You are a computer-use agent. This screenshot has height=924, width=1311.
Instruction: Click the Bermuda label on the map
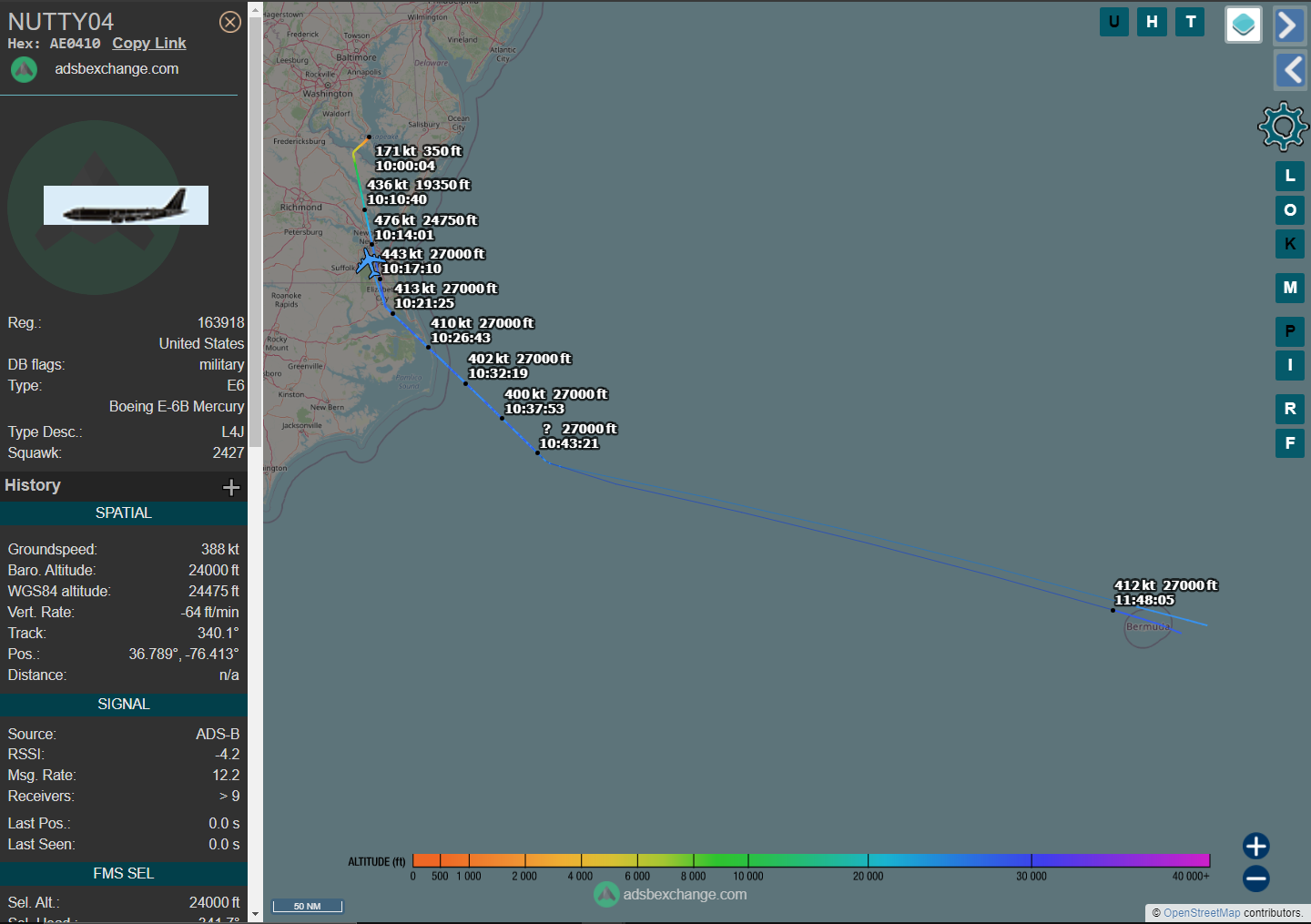click(x=1148, y=626)
